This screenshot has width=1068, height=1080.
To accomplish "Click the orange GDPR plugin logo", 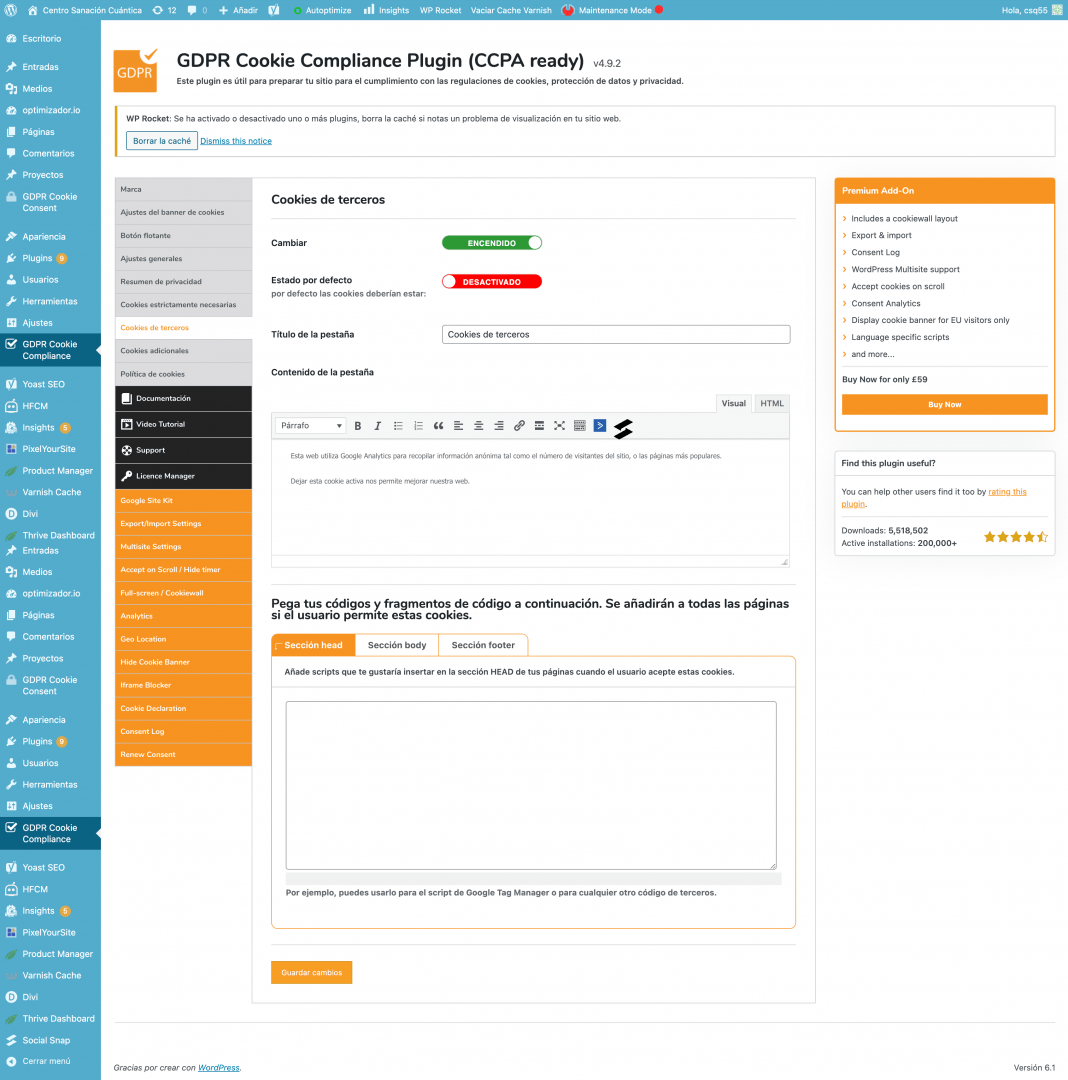I will (x=135, y=70).
